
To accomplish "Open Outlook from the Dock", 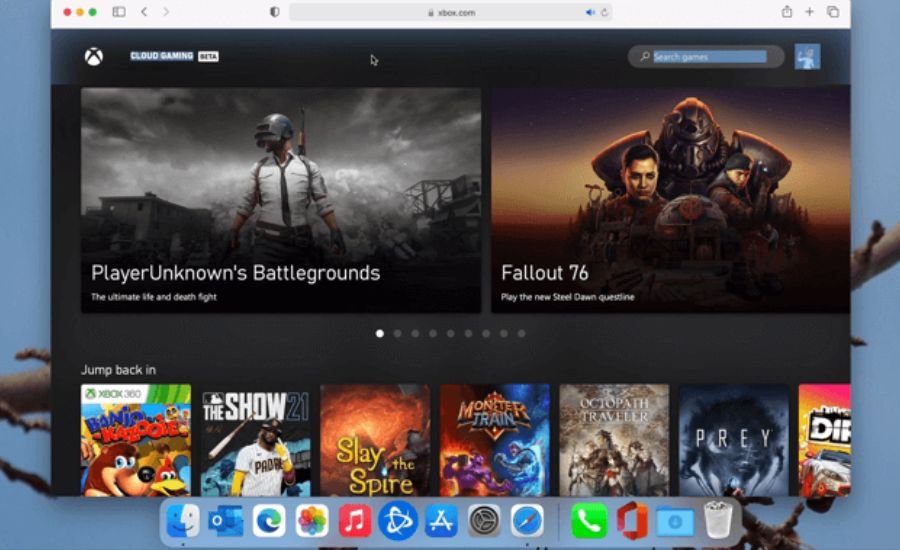I will click(x=226, y=521).
